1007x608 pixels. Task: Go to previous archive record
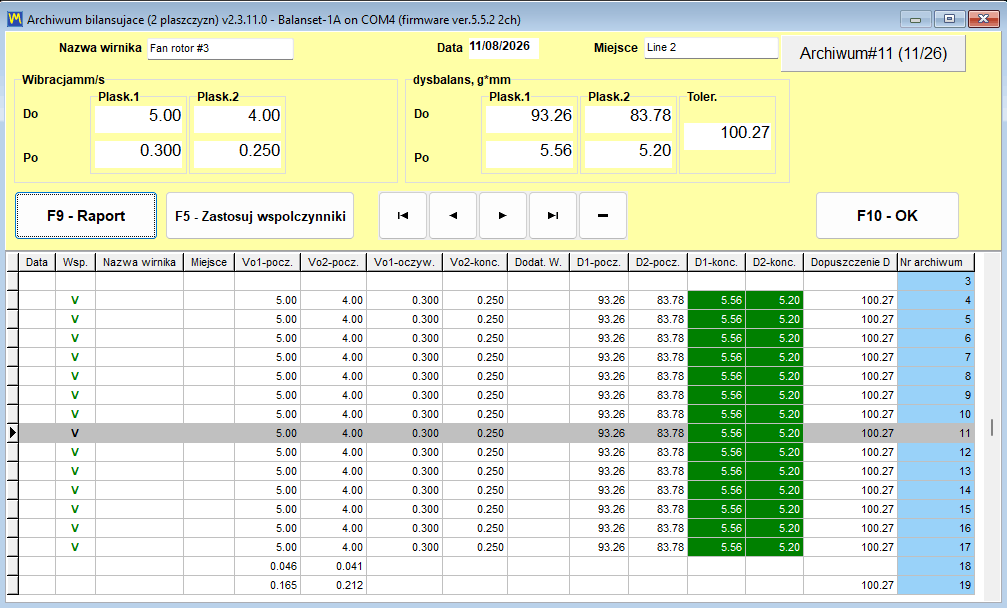[x=453, y=216]
